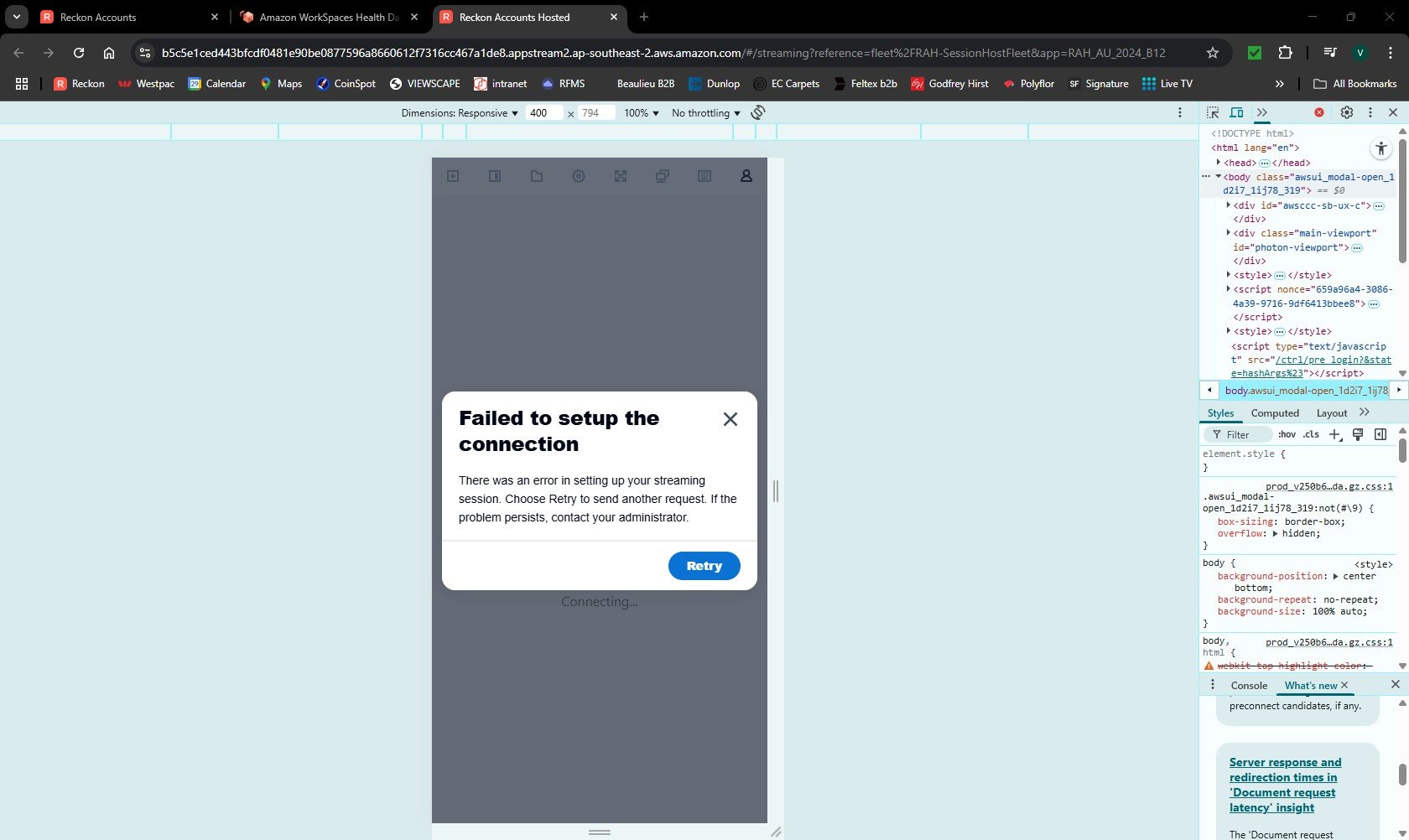Open the All Bookmarks folder
The image size is (1409, 840).
tap(1355, 84)
